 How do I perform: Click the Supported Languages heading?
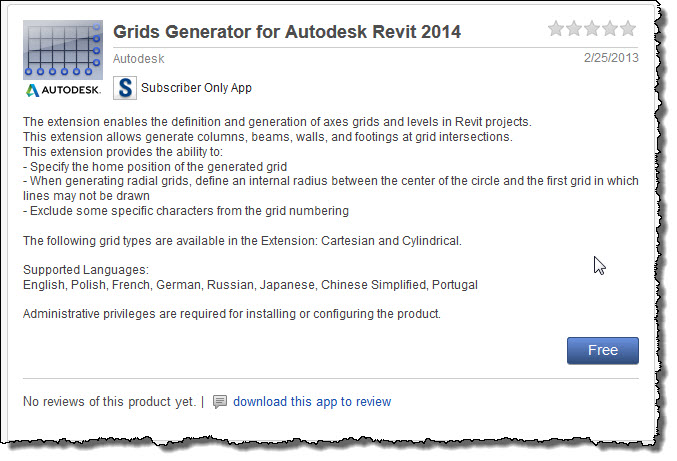point(86,270)
